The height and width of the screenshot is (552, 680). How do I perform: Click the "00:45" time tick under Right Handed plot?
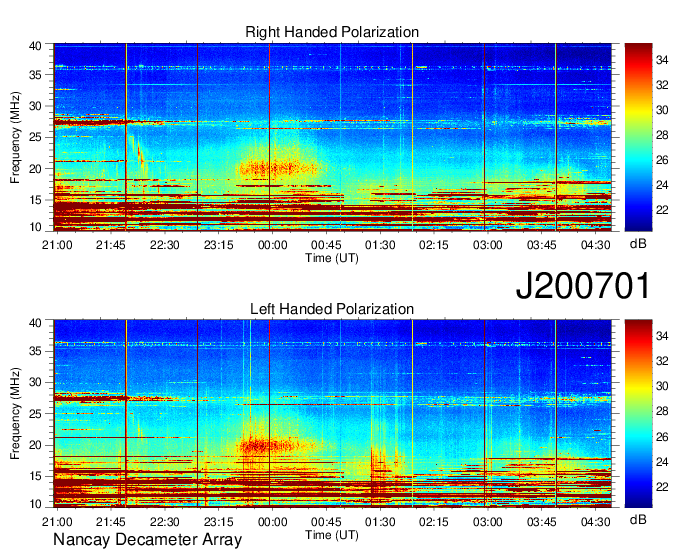coord(326,245)
